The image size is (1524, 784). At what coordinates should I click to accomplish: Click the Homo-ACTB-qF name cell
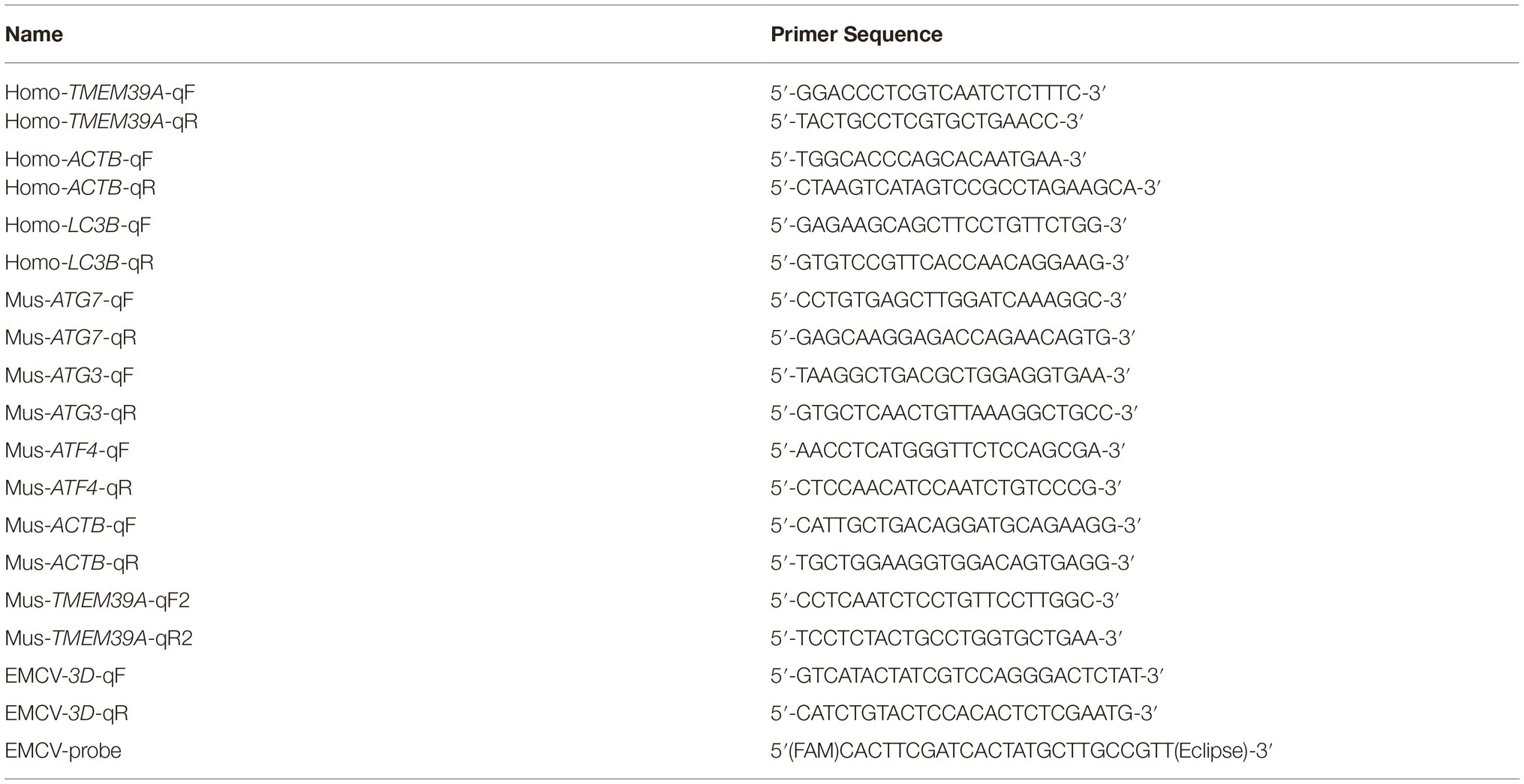79,159
